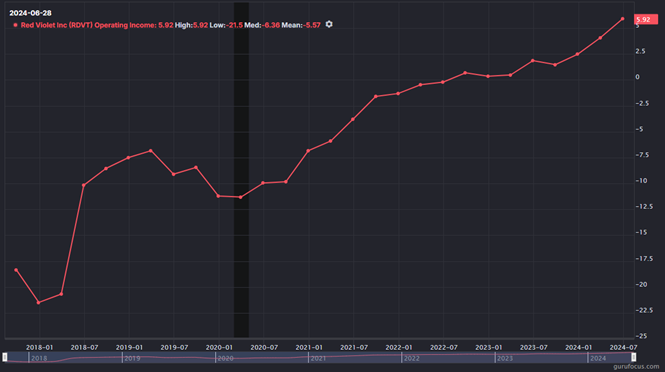Click the -22.5 y-axis label

tap(643, 310)
